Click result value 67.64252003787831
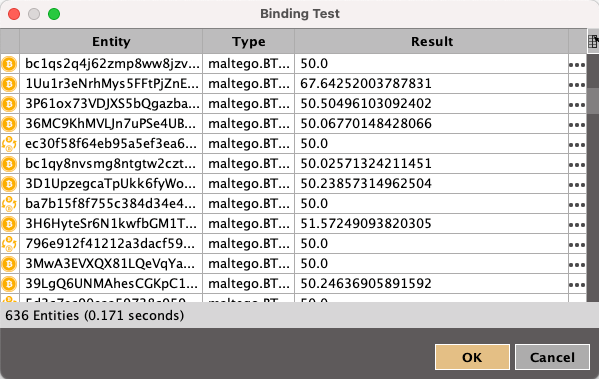Screen dimensions: 599x379 366,84
